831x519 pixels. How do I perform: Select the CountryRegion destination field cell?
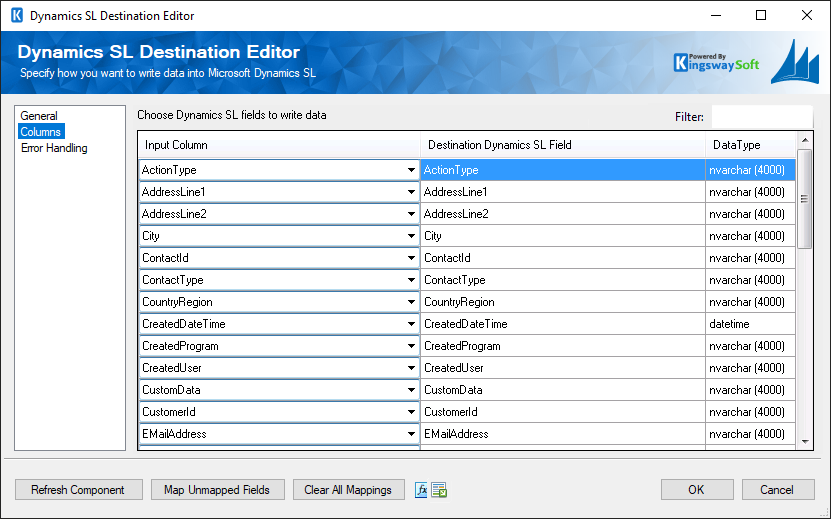(x=563, y=302)
